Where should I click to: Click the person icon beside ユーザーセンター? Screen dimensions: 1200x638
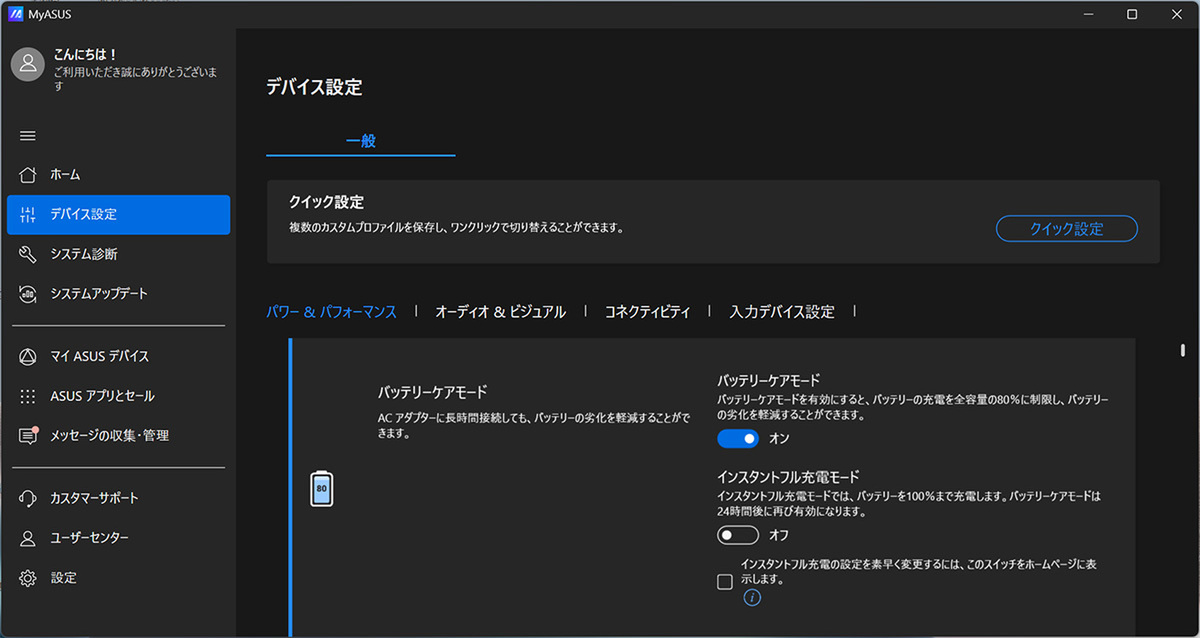click(x=28, y=538)
